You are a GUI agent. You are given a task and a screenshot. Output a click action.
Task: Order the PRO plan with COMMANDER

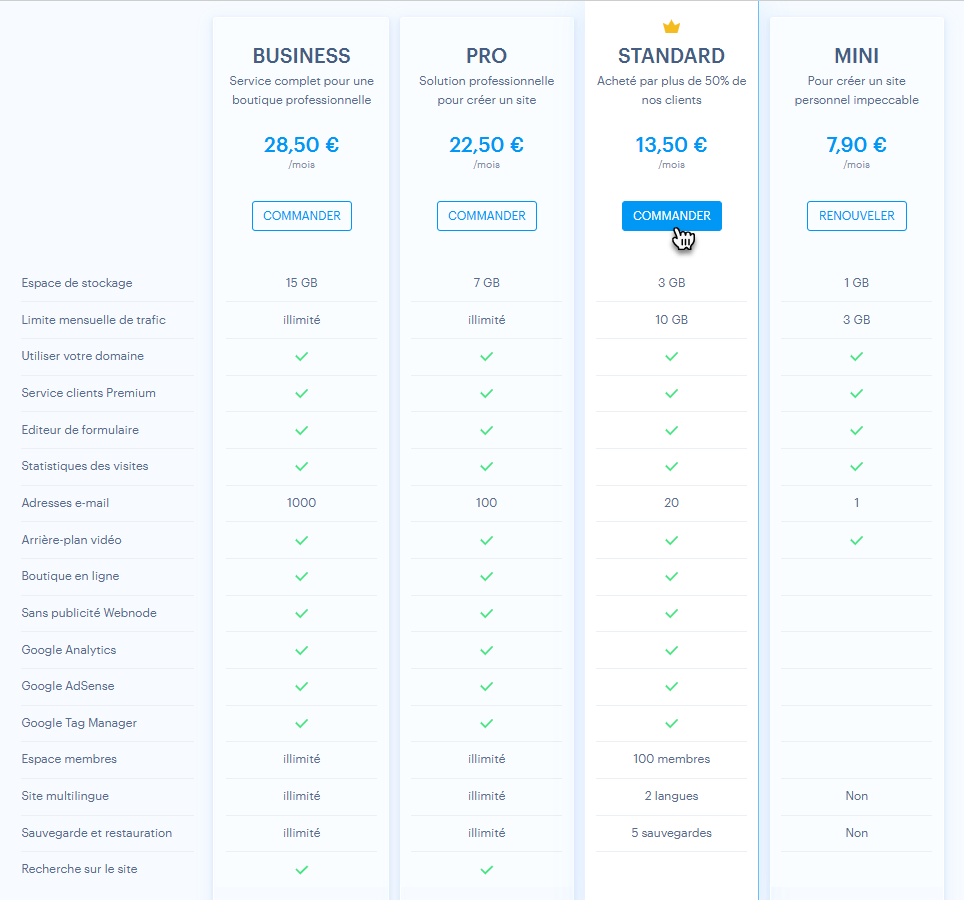point(486,216)
